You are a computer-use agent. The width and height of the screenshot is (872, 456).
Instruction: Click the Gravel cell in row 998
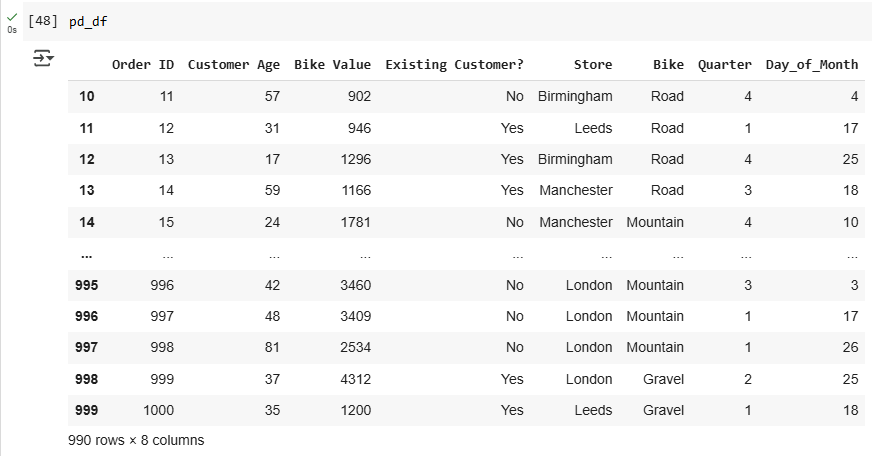663,379
